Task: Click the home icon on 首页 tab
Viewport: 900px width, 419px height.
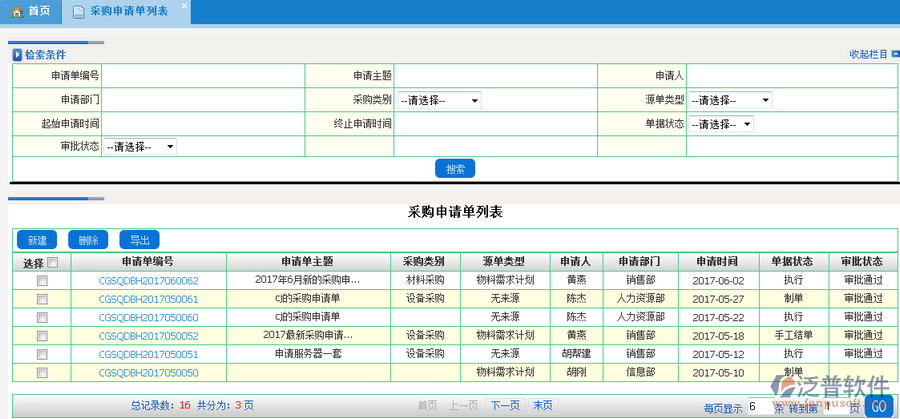Action: [16, 12]
